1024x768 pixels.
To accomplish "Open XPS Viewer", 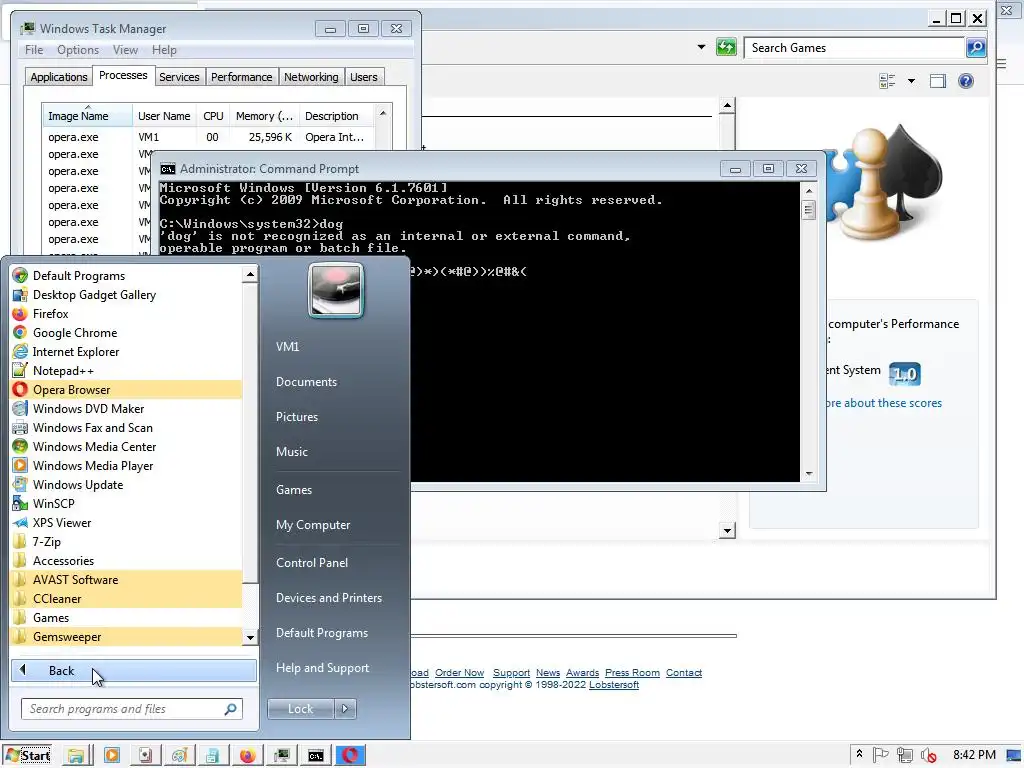I will coord(126,522).
